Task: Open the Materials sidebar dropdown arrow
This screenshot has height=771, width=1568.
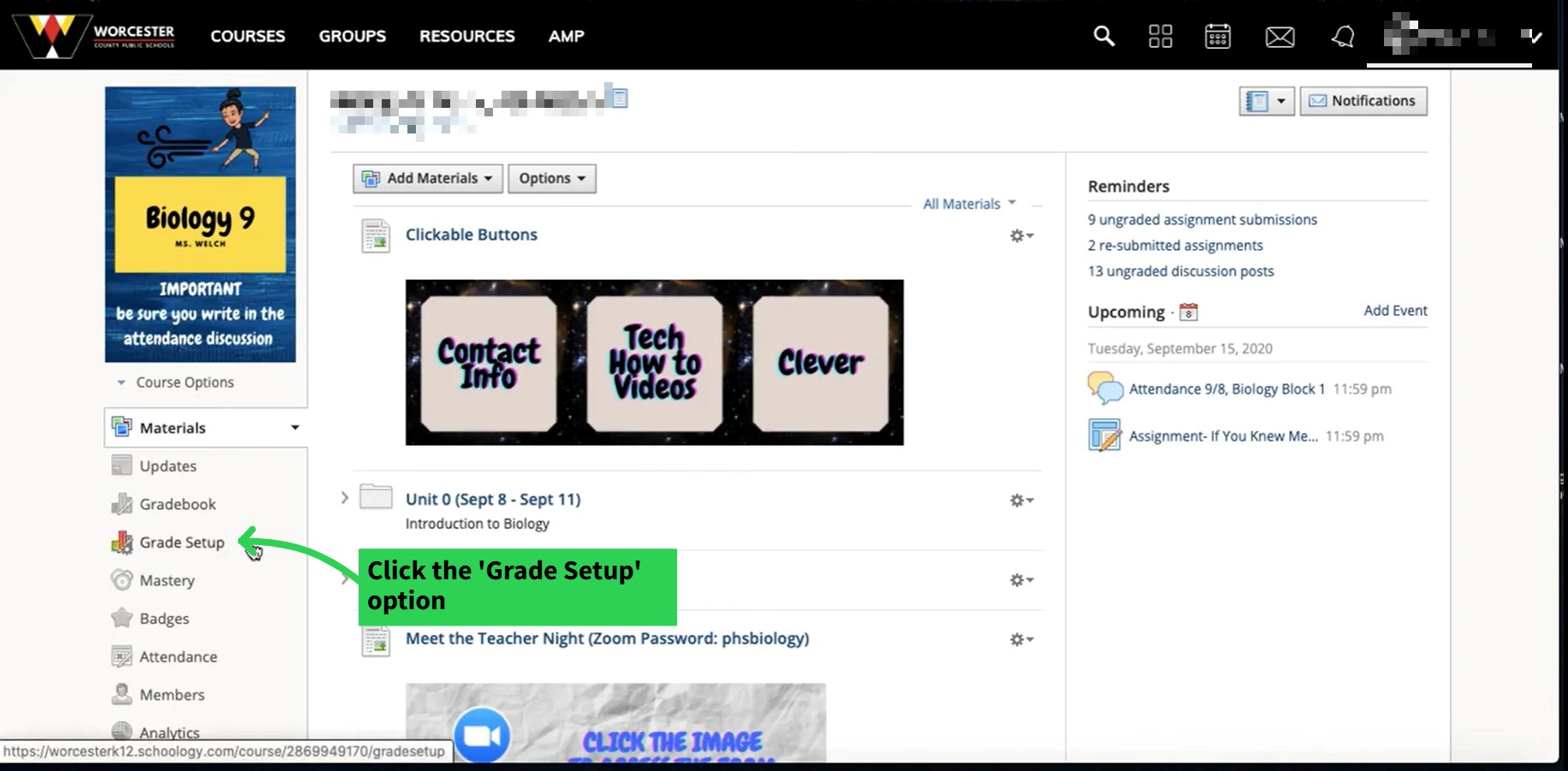Action: [x=294, y=427]
